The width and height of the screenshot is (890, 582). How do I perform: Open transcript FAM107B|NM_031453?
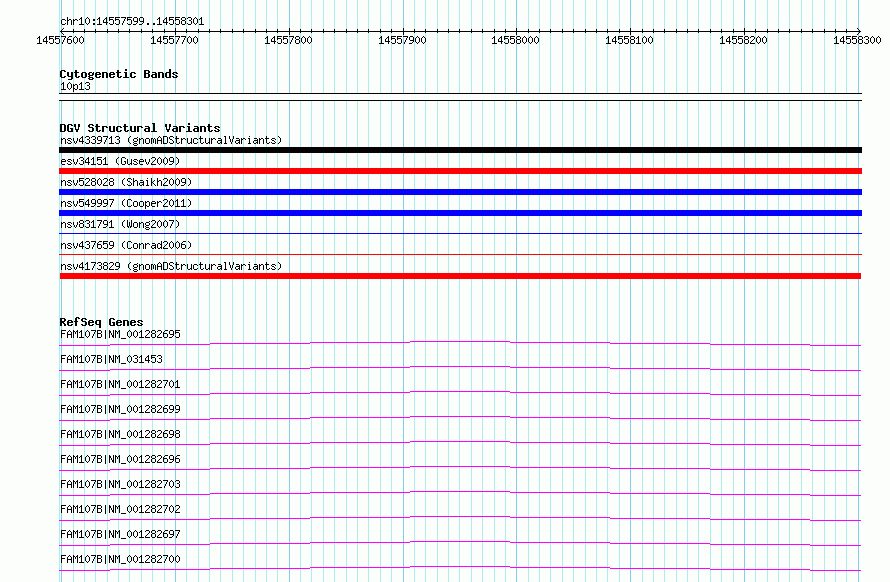click(111, 359)
